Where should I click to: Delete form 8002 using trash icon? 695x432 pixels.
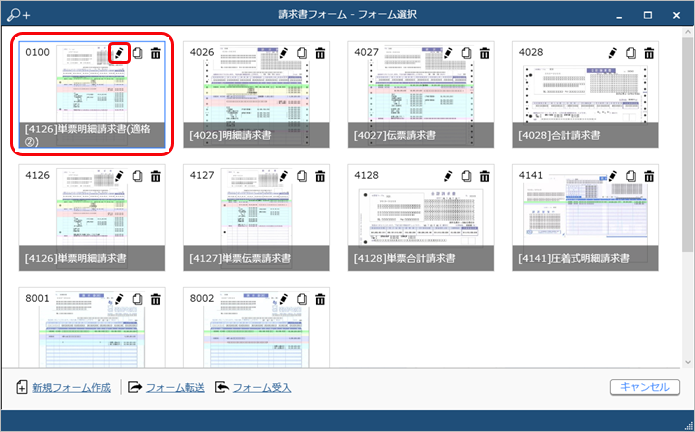320,299
